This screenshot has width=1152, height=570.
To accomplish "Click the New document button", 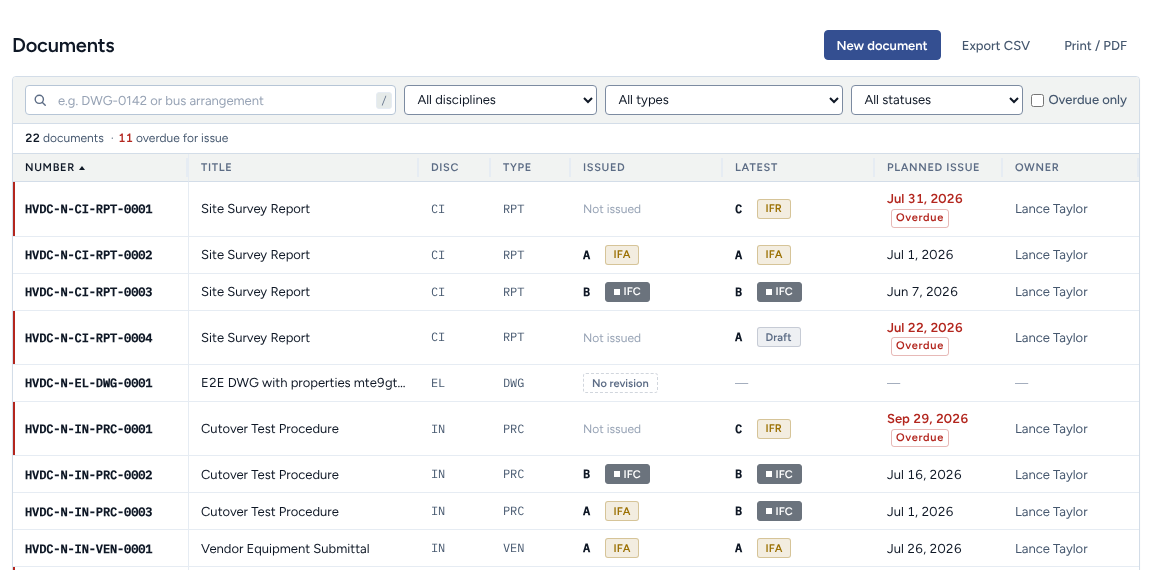I will [882, 46].
